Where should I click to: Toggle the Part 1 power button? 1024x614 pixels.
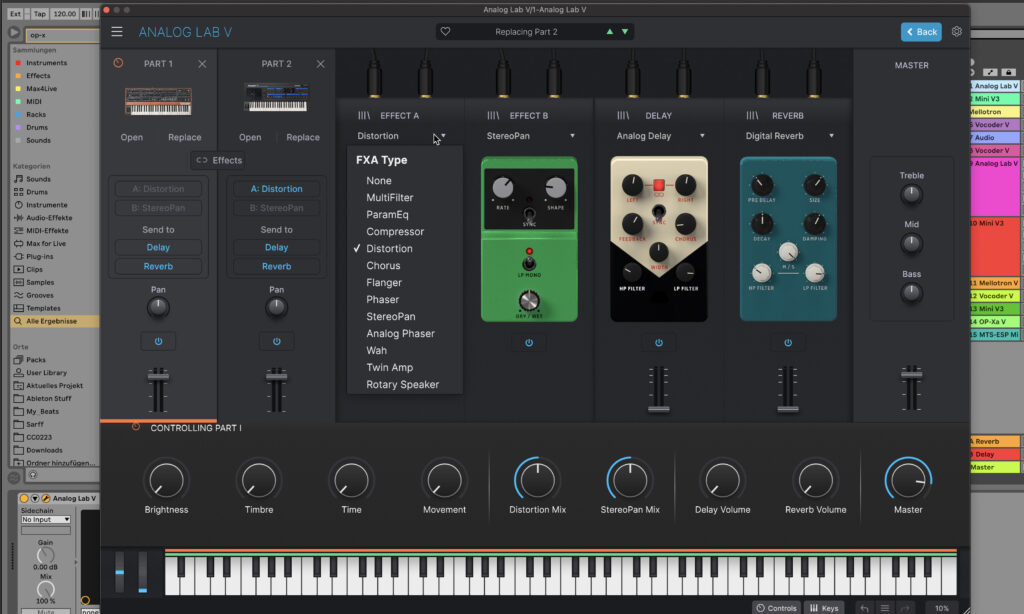(158, 341)
